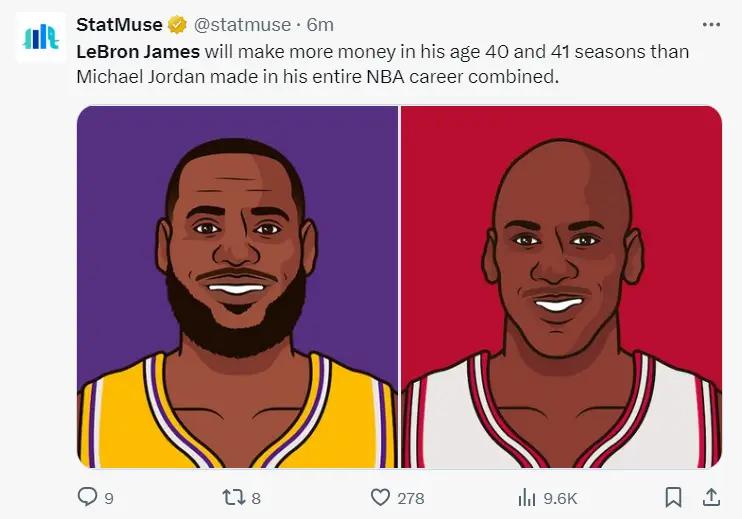The width and height of the screenshot is (742, 519).
Task: Click the gold verified badge
Action: (176, 25)
